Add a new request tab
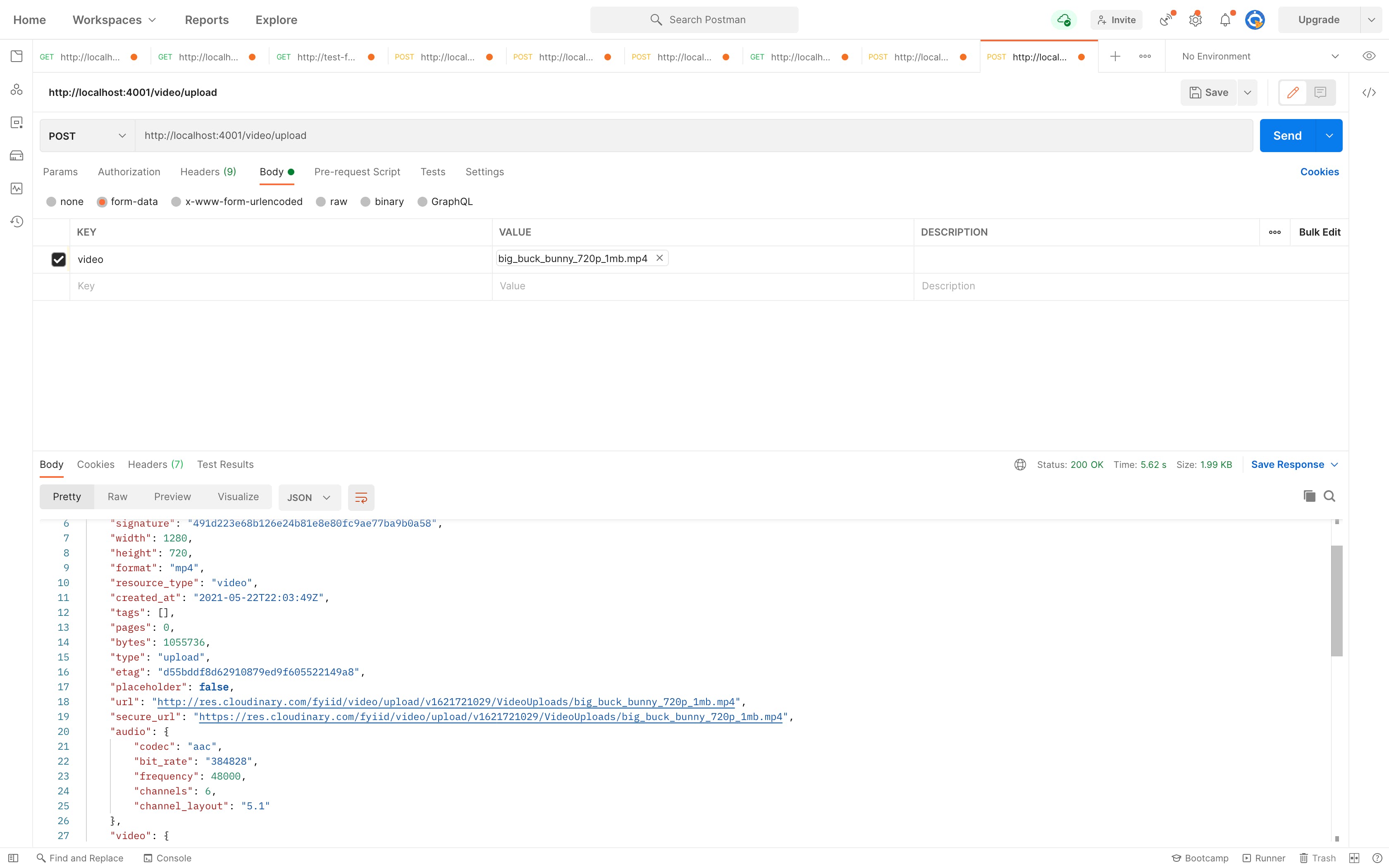This screenshot has height=868, width=1389. click(x=1115, y=56)
